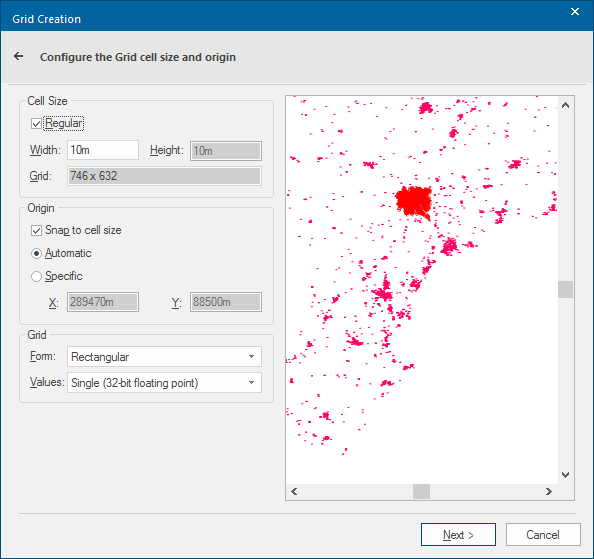
Task: Click the Form dropdown arrow
Action: (251, 357)
